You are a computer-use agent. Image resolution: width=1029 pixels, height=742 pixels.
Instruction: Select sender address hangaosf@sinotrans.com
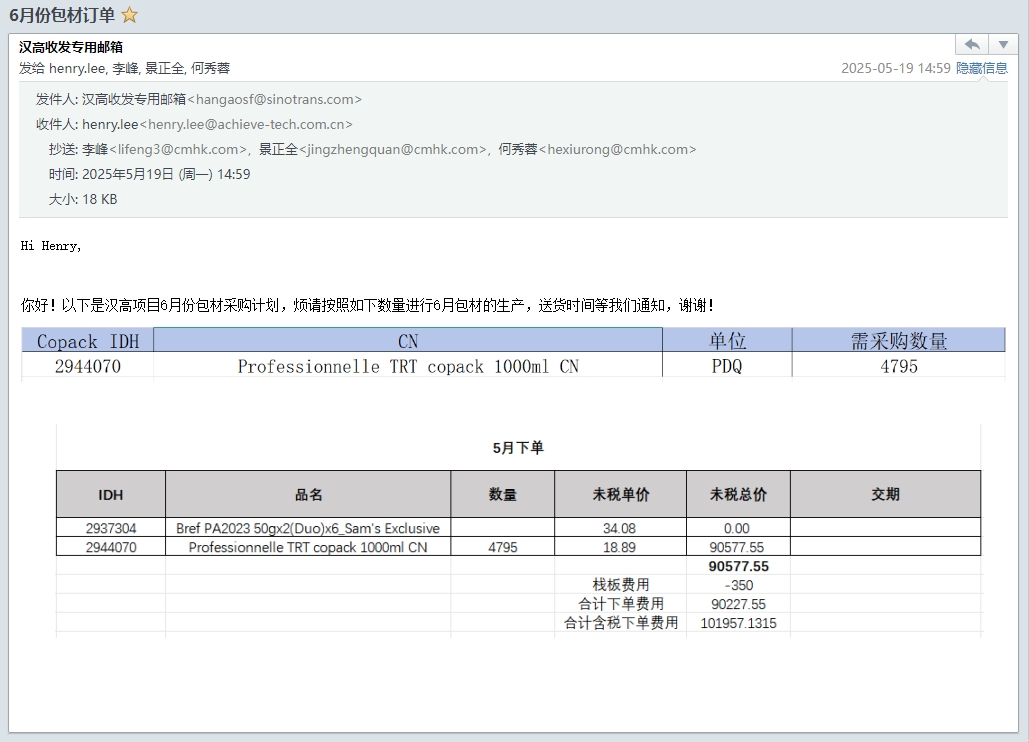click(274, 99)
